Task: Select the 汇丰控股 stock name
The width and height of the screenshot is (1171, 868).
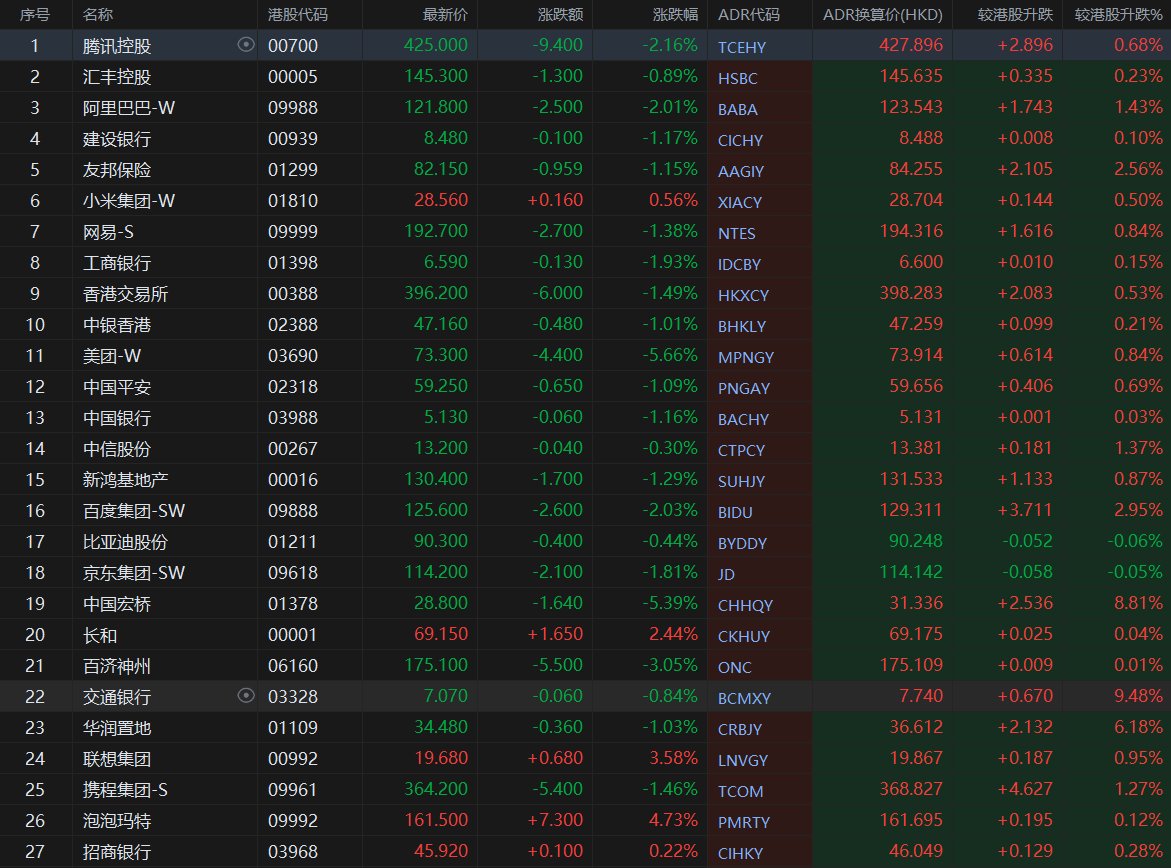Action: click(x=117, y=77)
